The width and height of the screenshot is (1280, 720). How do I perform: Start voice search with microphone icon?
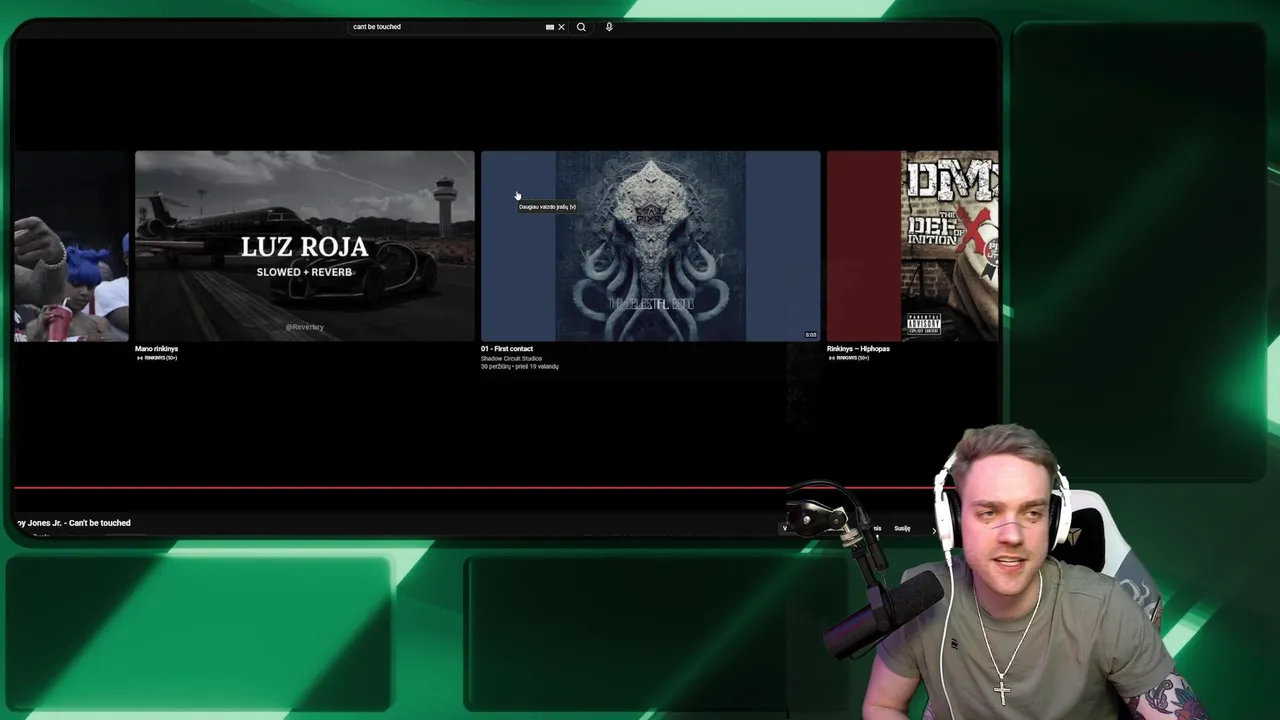[609, 27]
